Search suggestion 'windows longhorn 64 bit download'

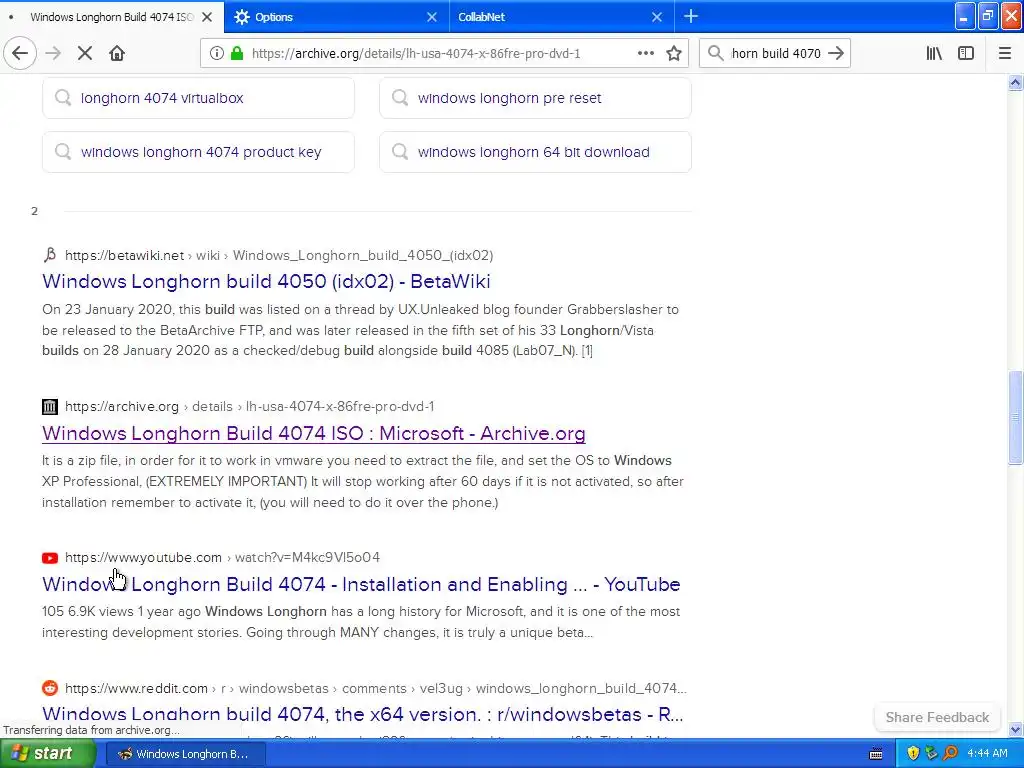pos(536,152)
